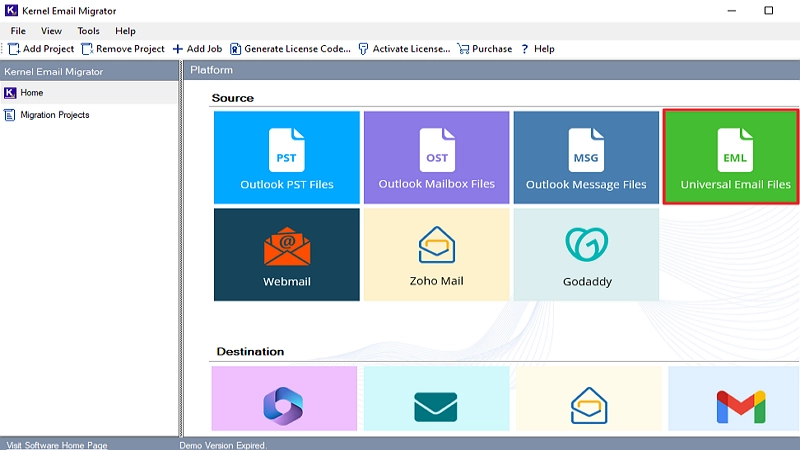The width and height of the screenshot is (800, 450).
Task: Pick Zoho Mail destination tile
Action: (x=589, y=398)
